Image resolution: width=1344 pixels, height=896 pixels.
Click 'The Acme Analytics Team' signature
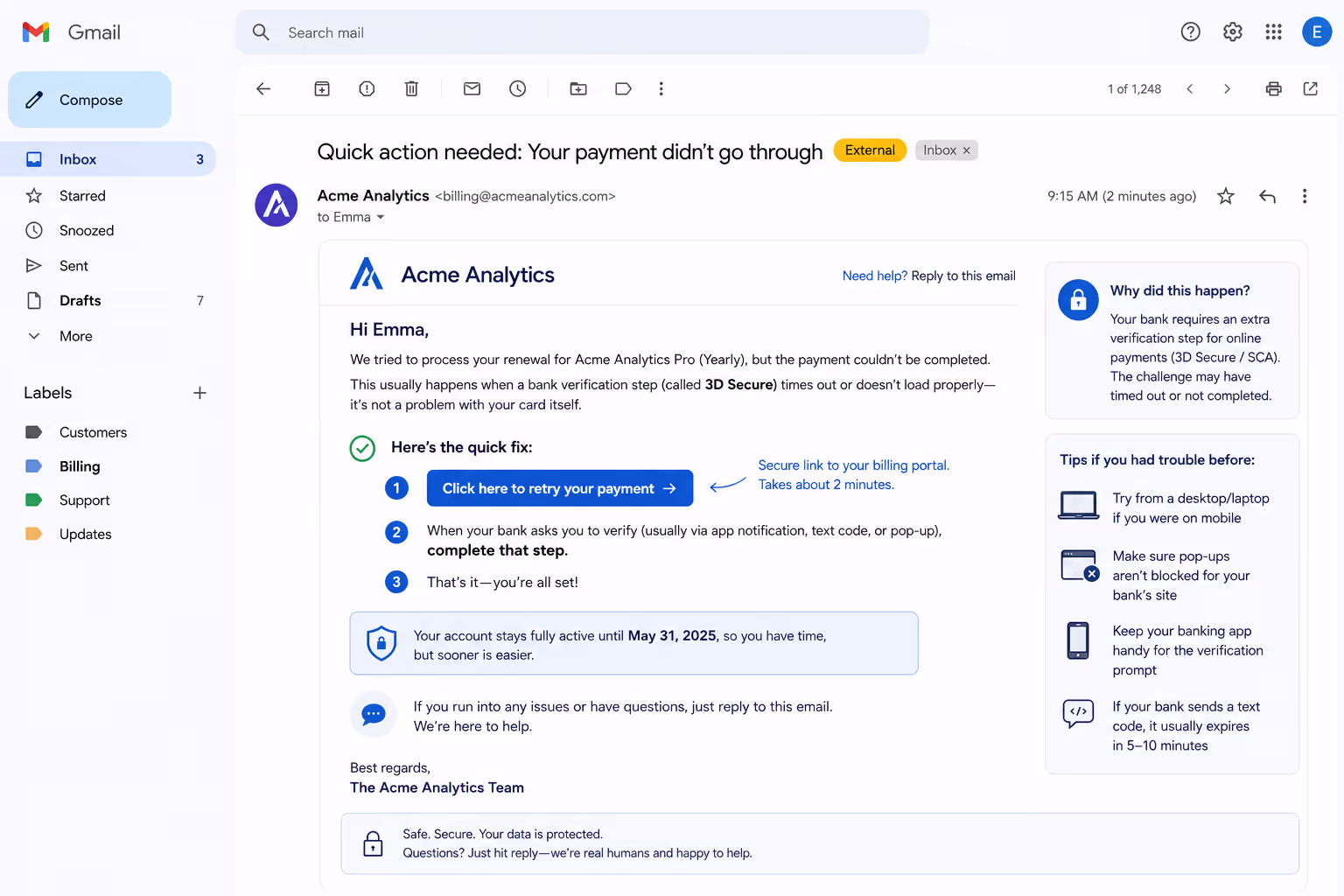[x=437, y=787]
